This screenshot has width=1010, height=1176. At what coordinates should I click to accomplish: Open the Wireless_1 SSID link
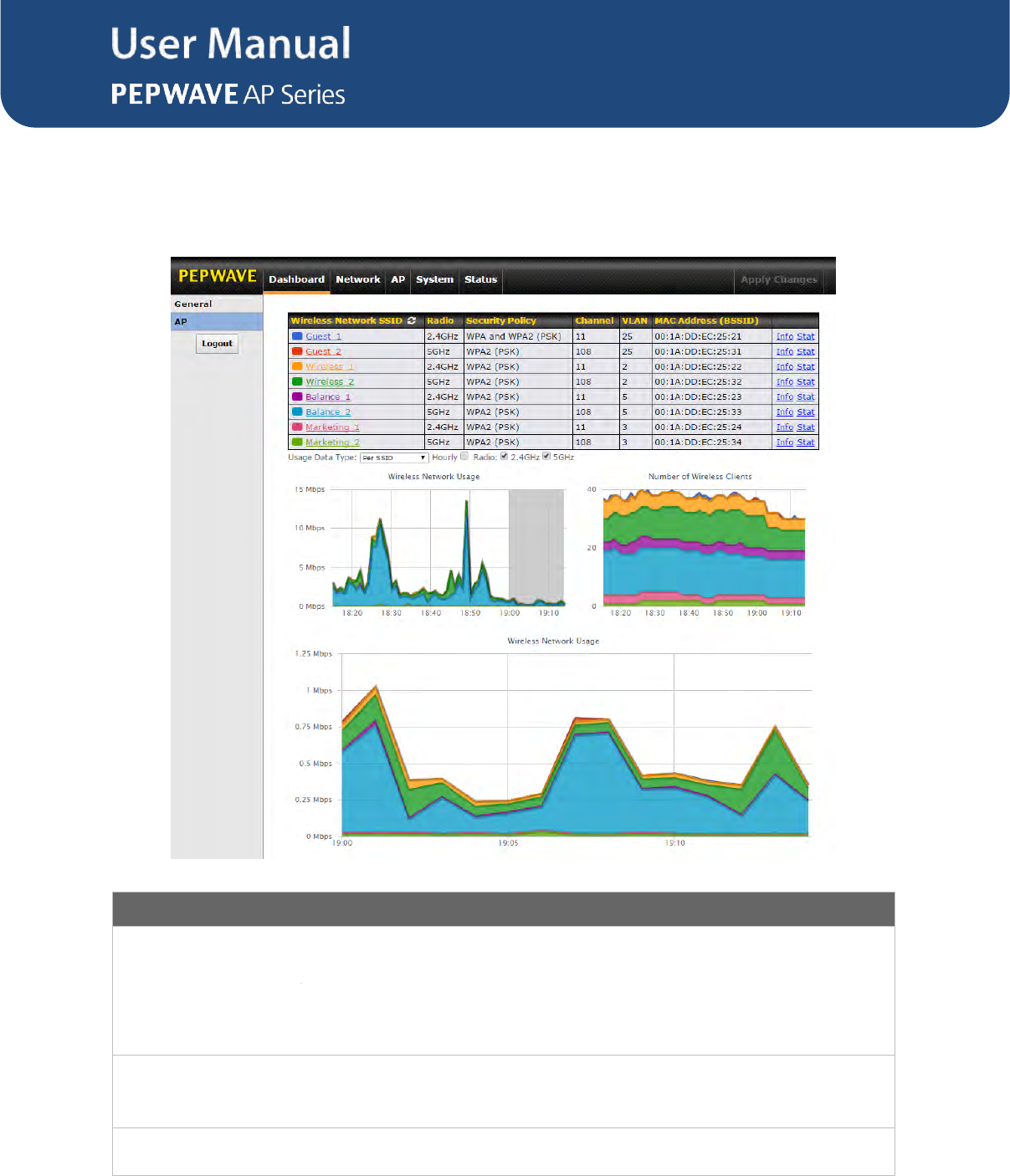click(x=330, y=366)
